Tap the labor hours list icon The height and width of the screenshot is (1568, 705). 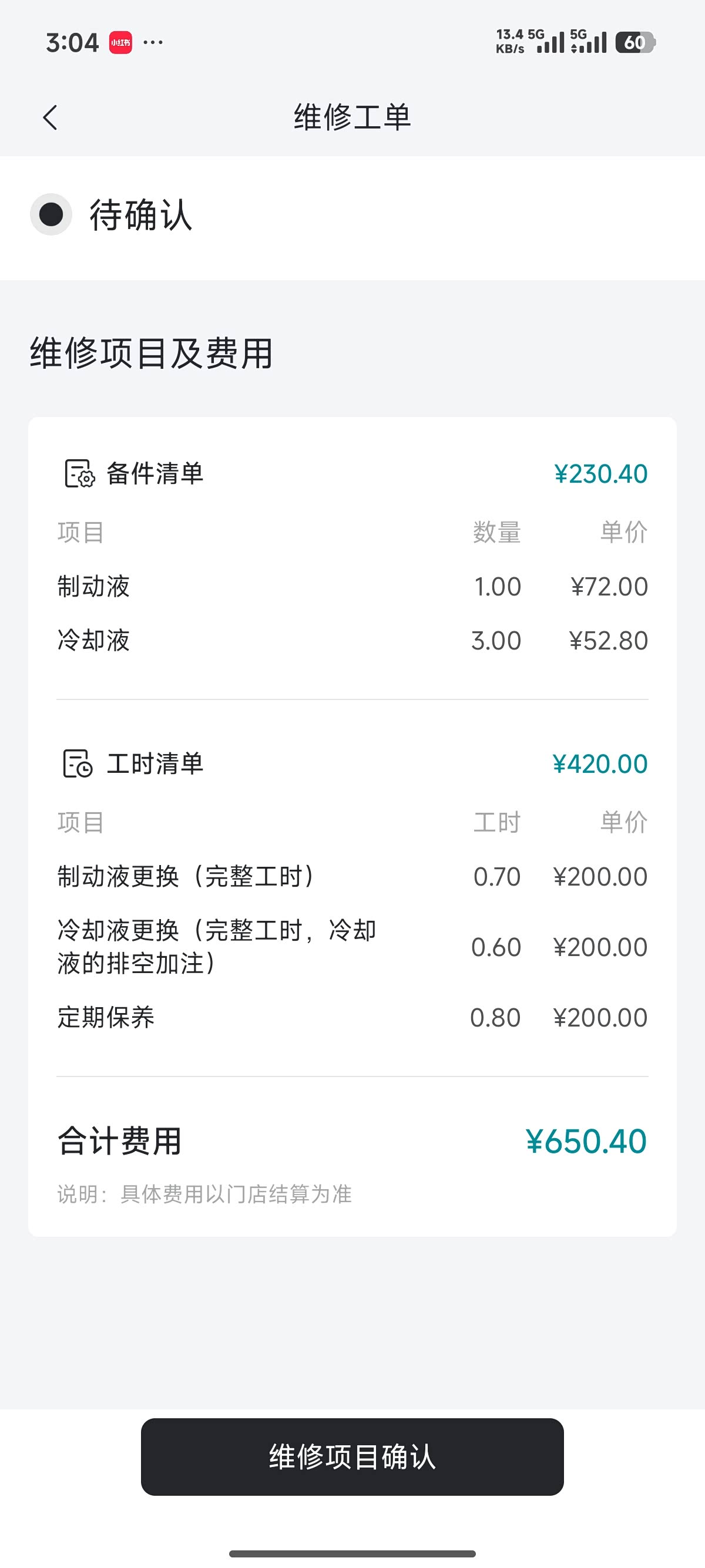[x=78, y=763]
